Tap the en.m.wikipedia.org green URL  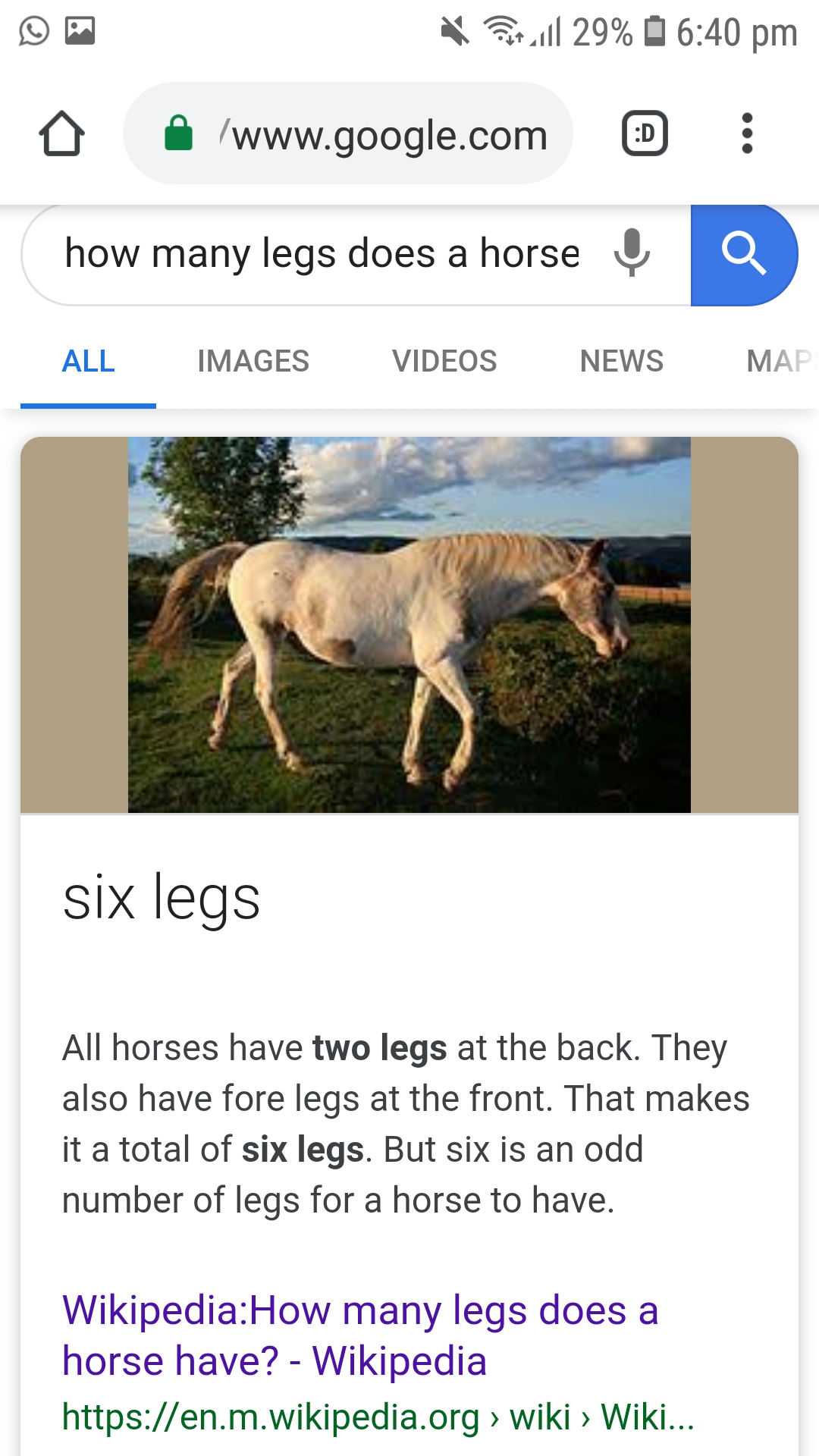[378, 1417]
